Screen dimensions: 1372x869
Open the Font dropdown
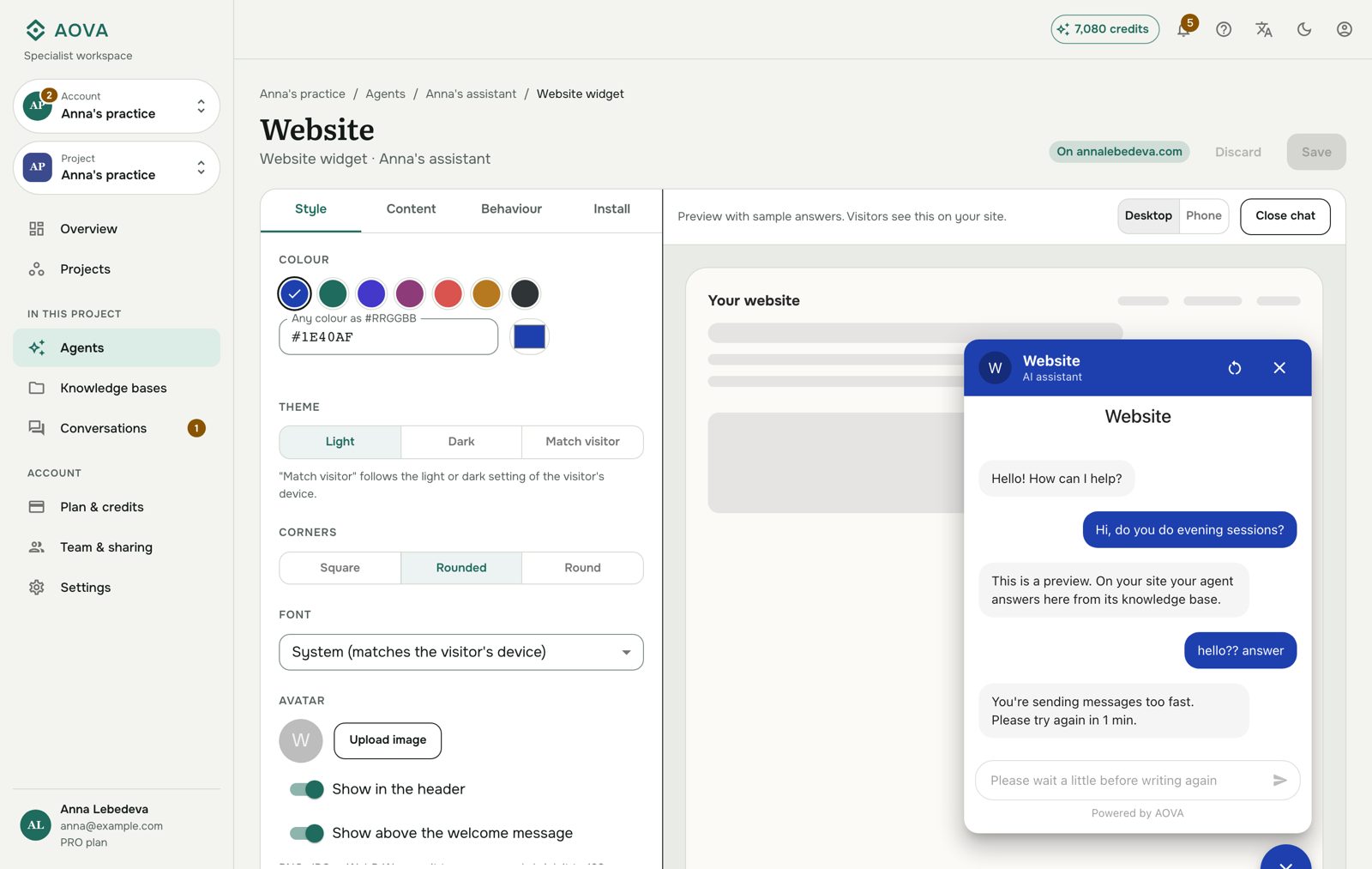point(461,652)
